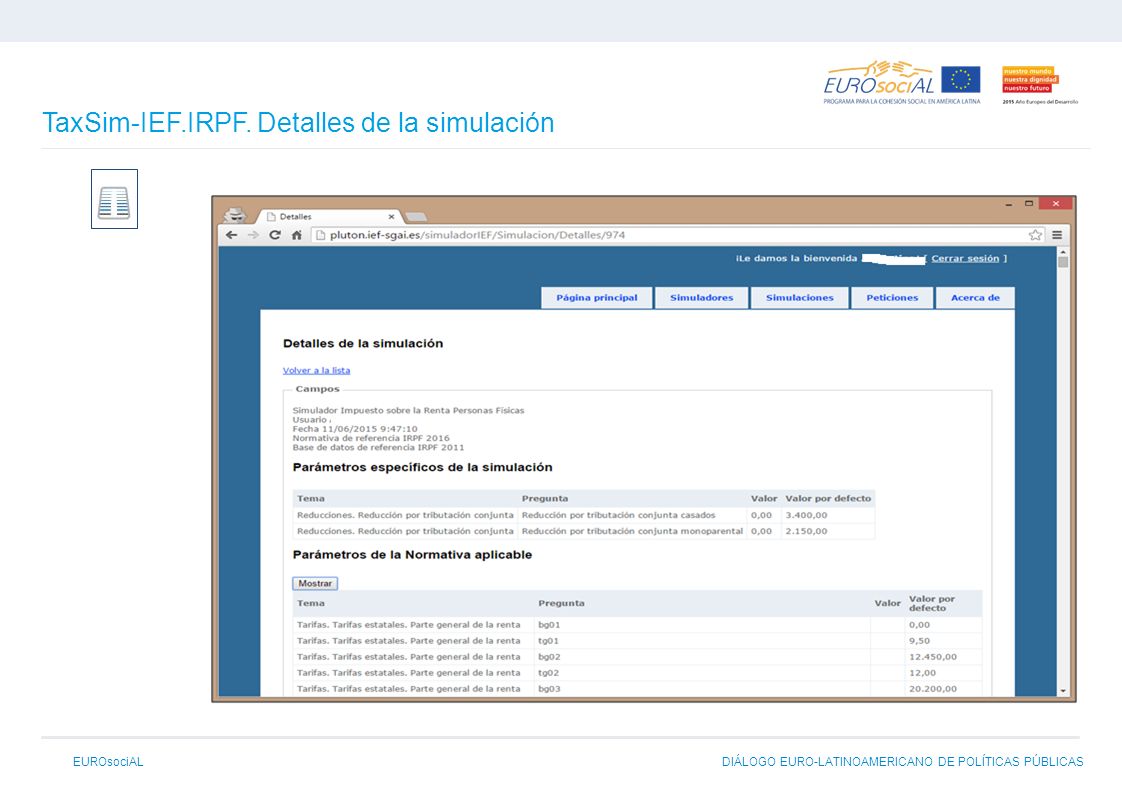The height and width of the screenshot is (794, 1122).
Task: Open a new browser tab
Action: [x=416, y=217]
